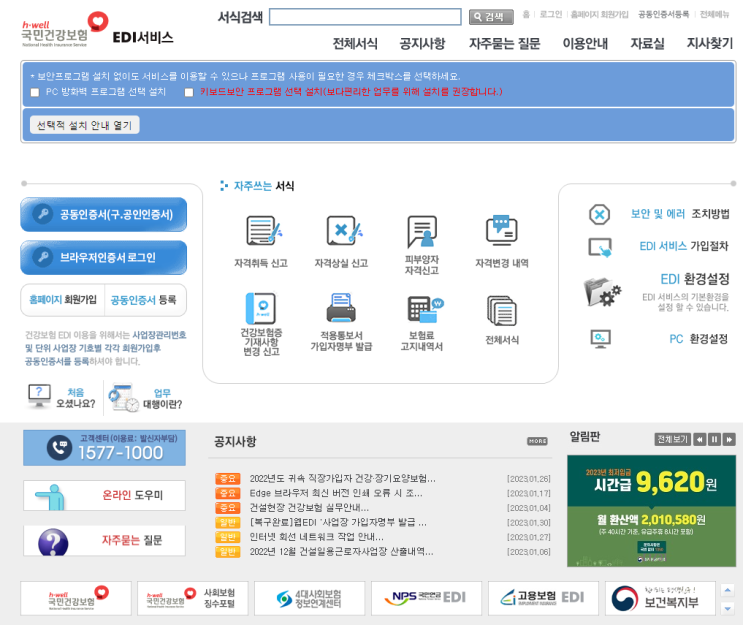This screenshot has height=625, width=743.
Task: Click 전체메뉴 link in top utility bar
Action: pos(715,15)
